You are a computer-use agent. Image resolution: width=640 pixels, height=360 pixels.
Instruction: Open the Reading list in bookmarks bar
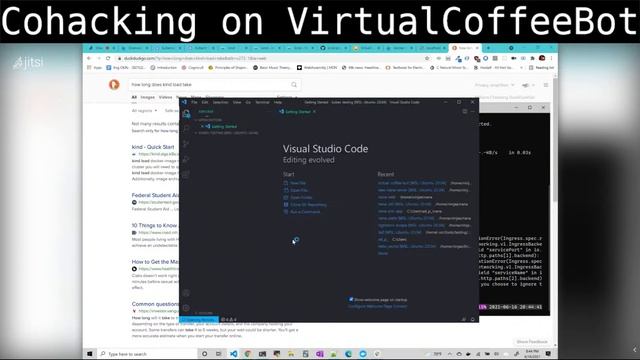pos(541,67)
